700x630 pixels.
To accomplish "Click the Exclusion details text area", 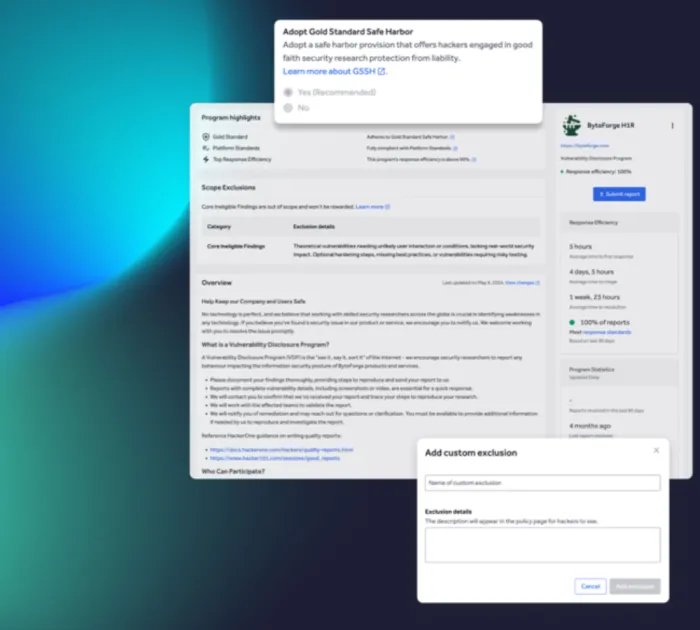I will pyautogui.click(x=542, y=545).
